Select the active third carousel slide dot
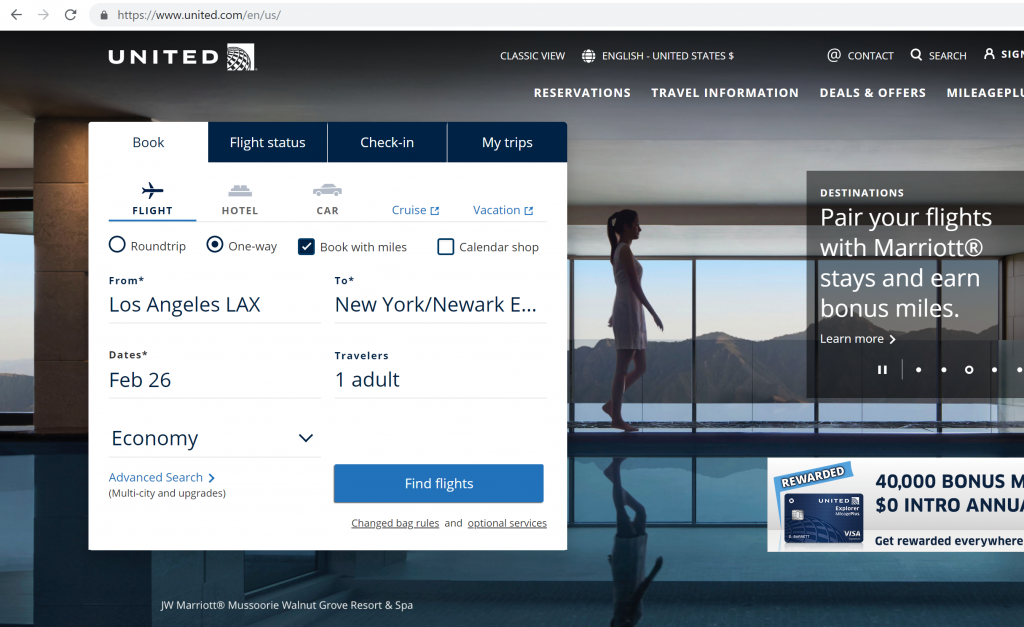Screen dimensions: 1024x627 pyautogui.click(x=969, y=370)
